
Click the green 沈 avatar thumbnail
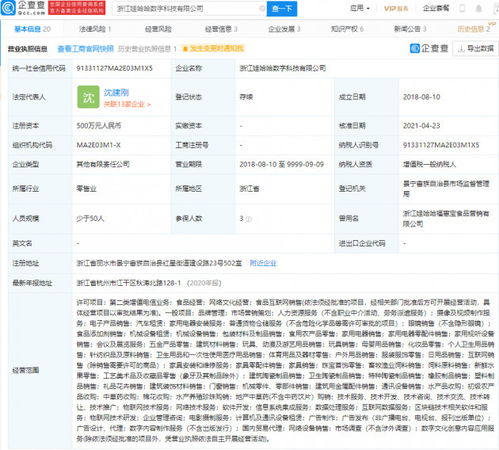[x=88, y=97]
